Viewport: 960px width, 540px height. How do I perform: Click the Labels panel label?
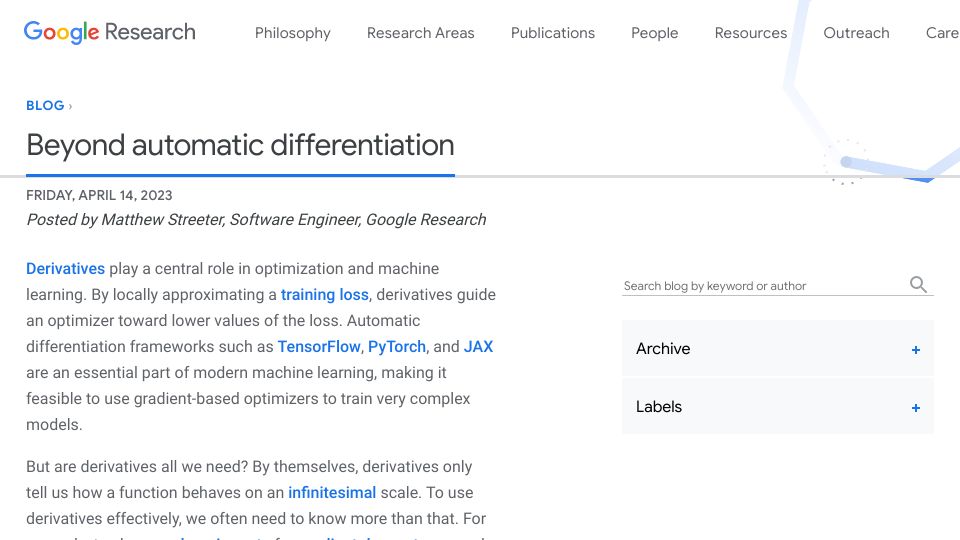point(659,407)
